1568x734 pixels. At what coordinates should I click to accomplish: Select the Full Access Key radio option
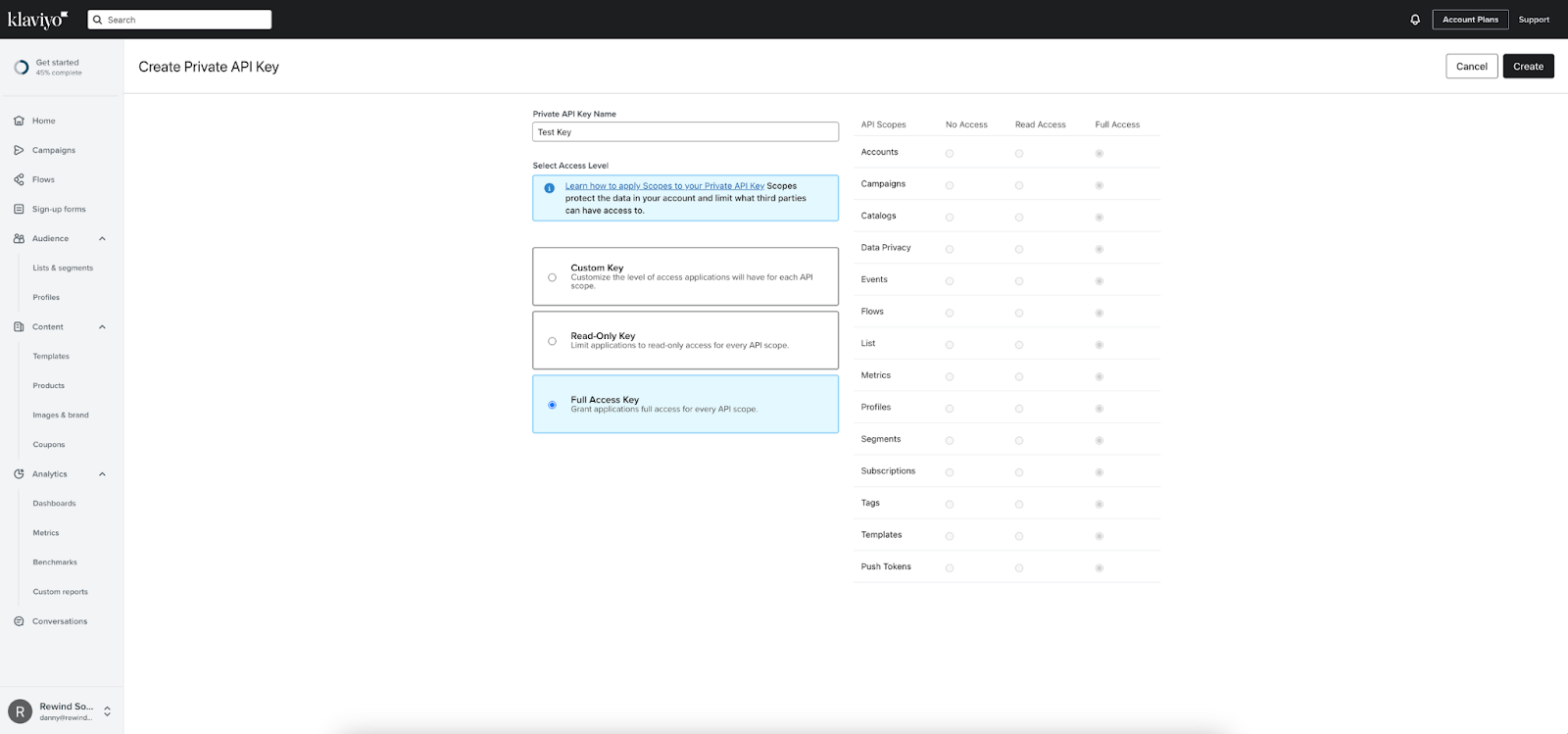point(552,405)
